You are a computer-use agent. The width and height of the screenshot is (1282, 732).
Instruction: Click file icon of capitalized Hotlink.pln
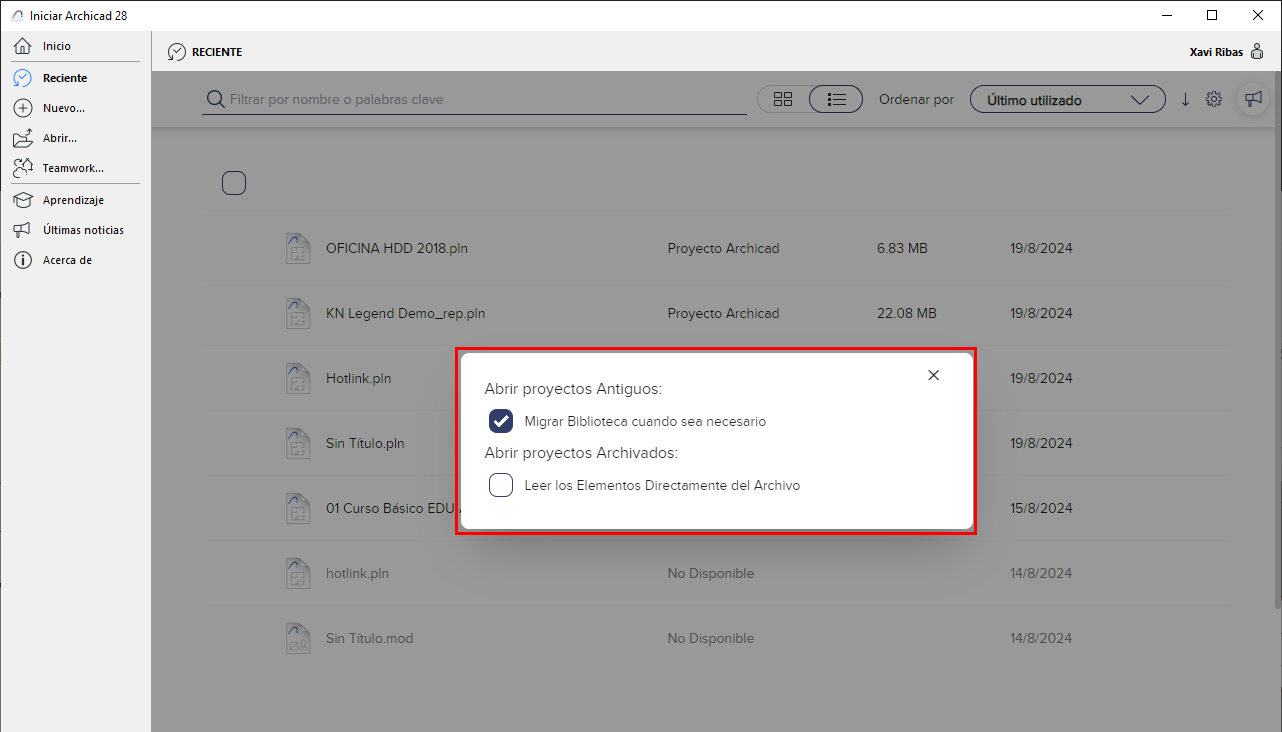296,378
